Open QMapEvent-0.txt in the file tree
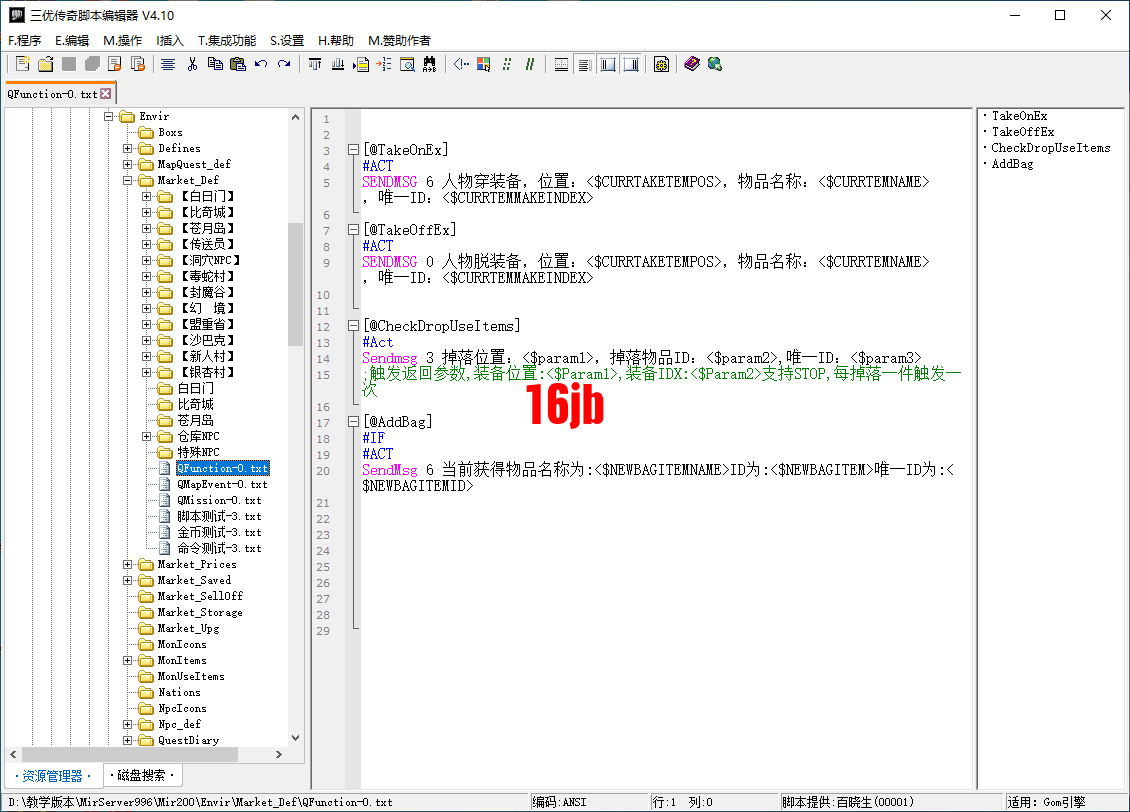The width and height of the screenshot is (1130, 812). tap(221, 484)
